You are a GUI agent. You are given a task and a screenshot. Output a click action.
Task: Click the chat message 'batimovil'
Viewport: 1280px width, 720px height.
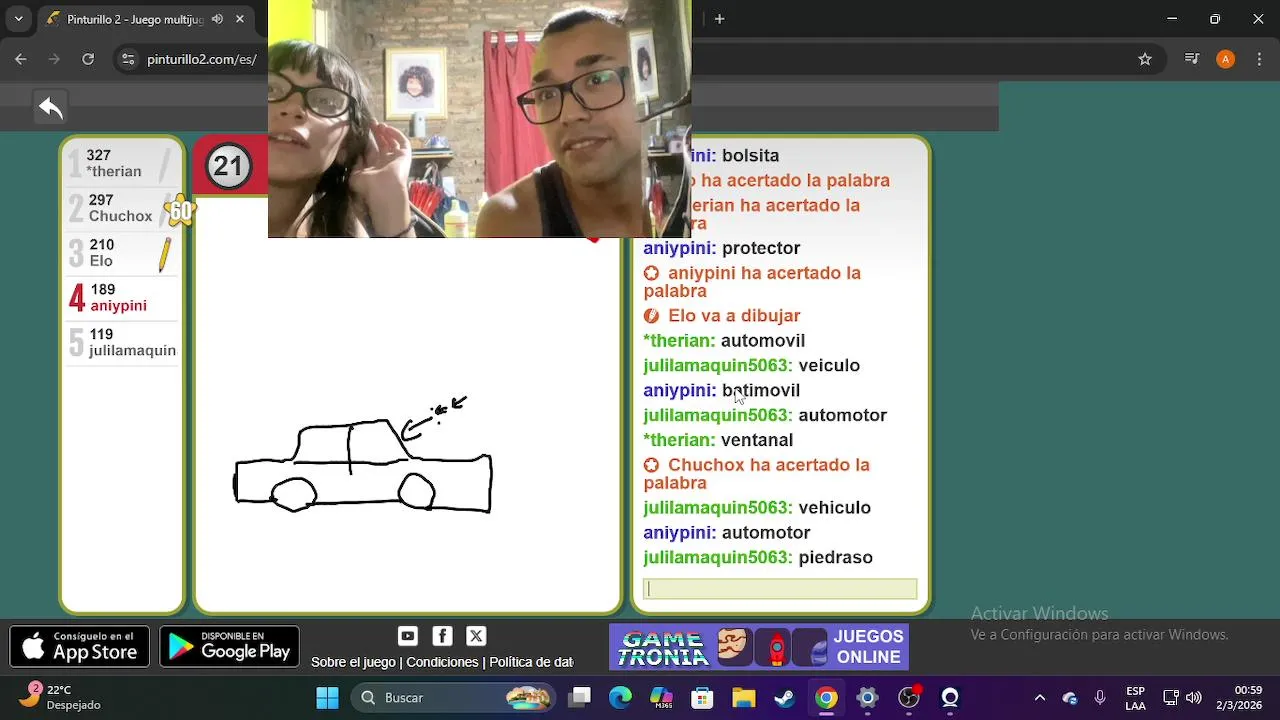click(x=761, y=391)
